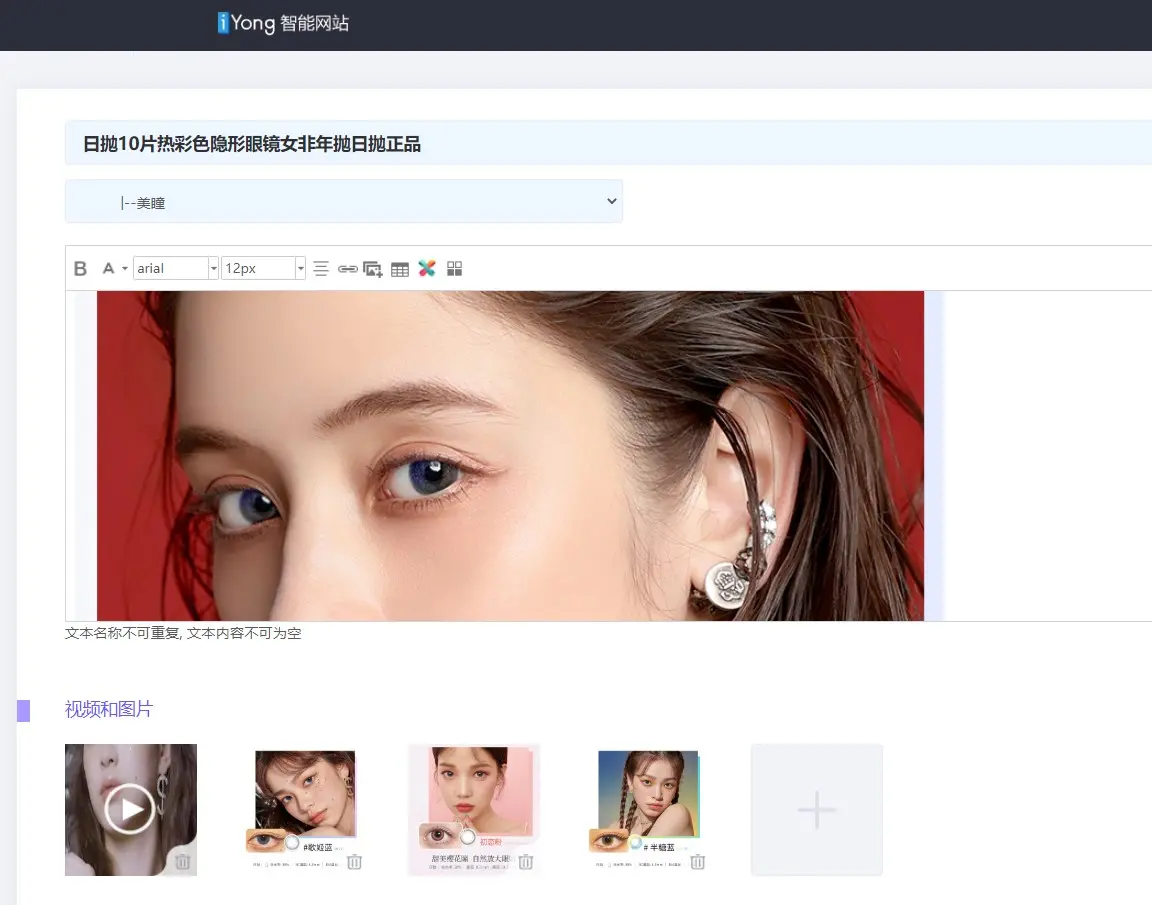1152x905 pixels.
Task: Open the font color picker
Action: (x=110, y=268)
